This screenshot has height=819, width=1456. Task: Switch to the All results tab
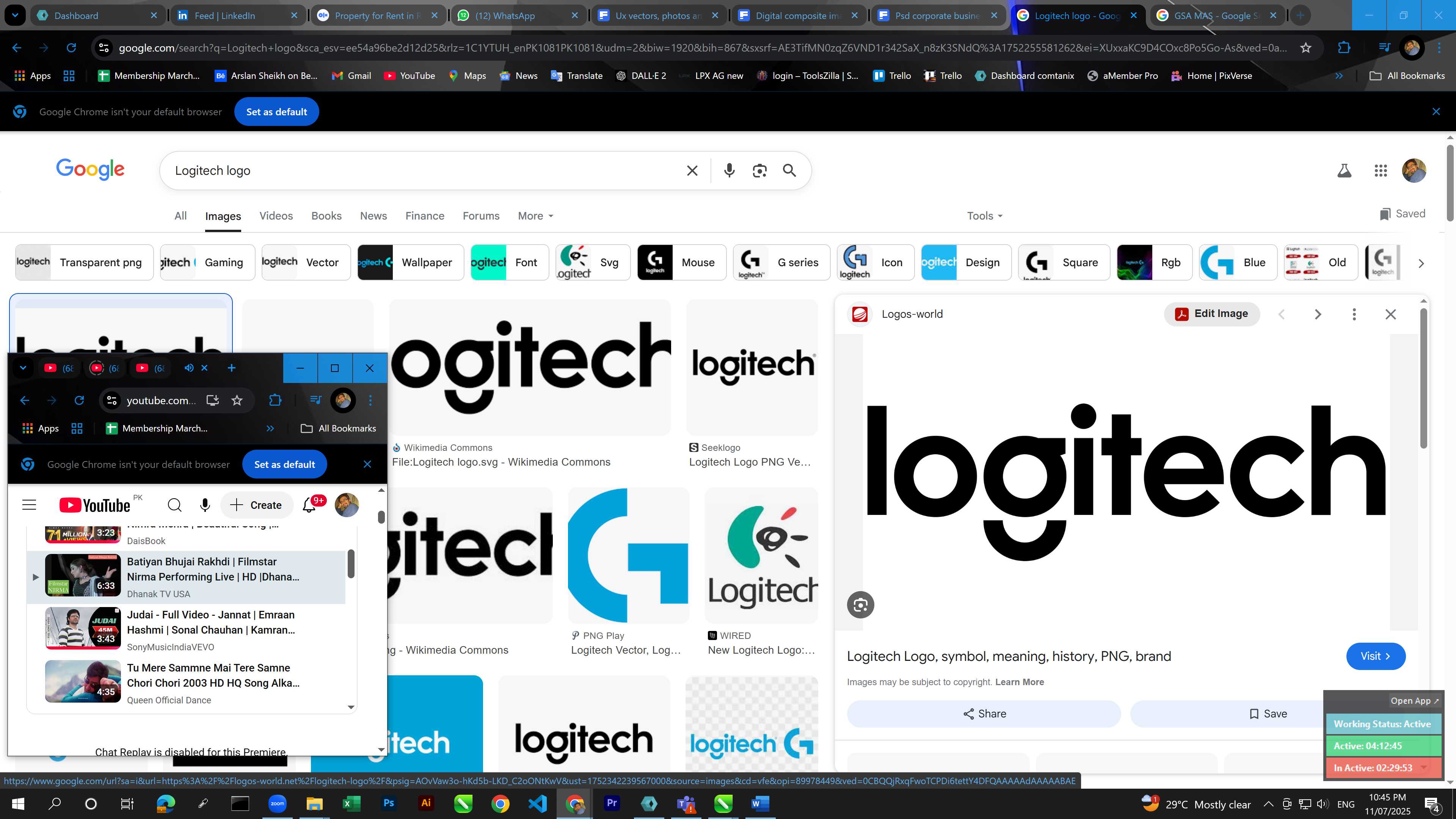[x=180, y=216]
